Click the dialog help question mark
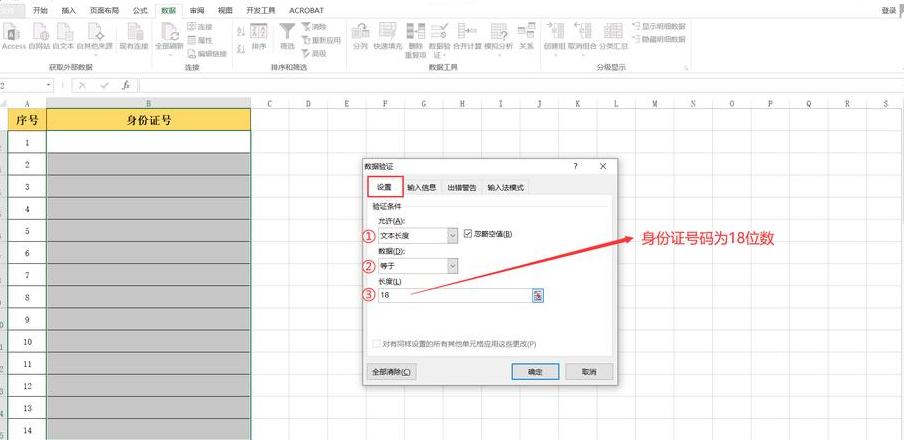The height and width of the screenshot is (440, 904). click(575, 166)
